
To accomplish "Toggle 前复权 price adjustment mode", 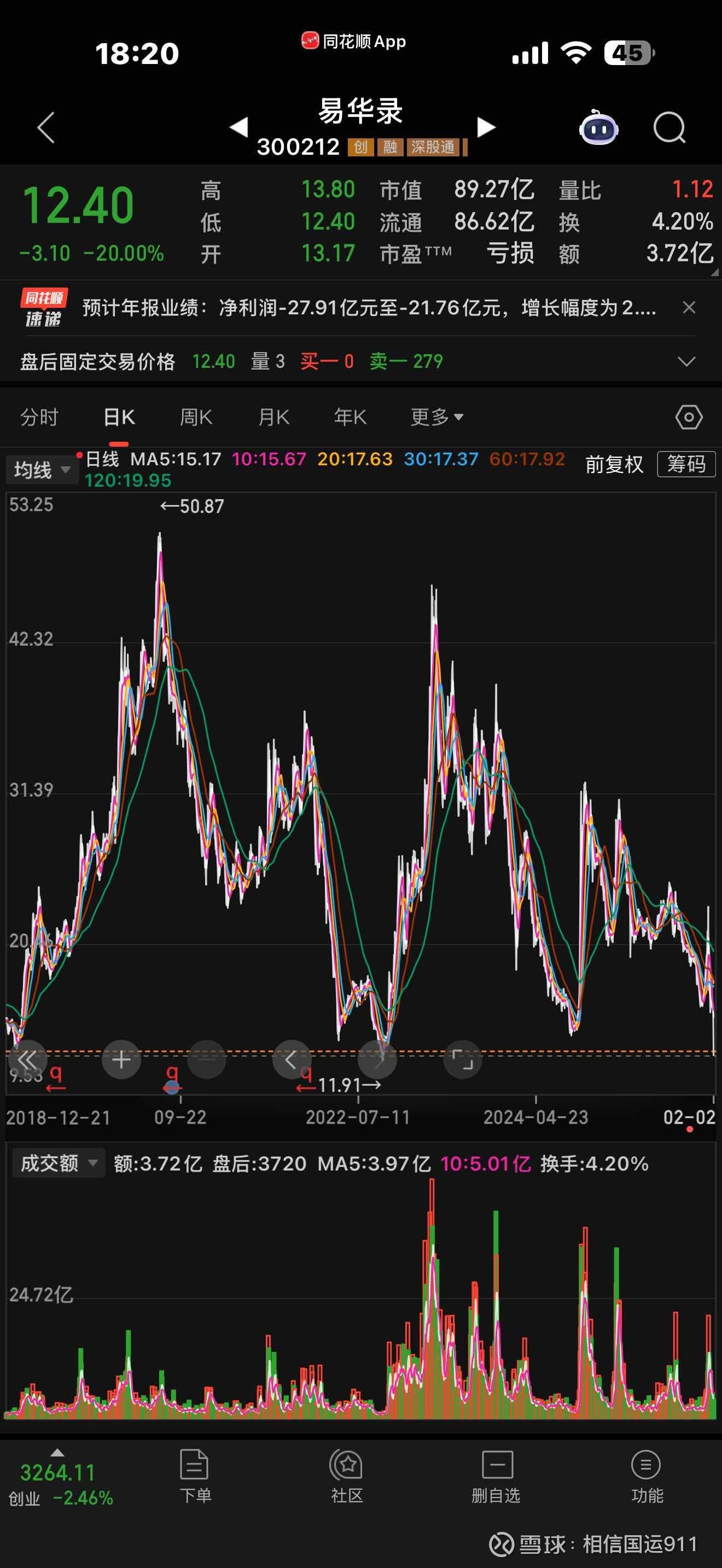I will tap(614, 465).
